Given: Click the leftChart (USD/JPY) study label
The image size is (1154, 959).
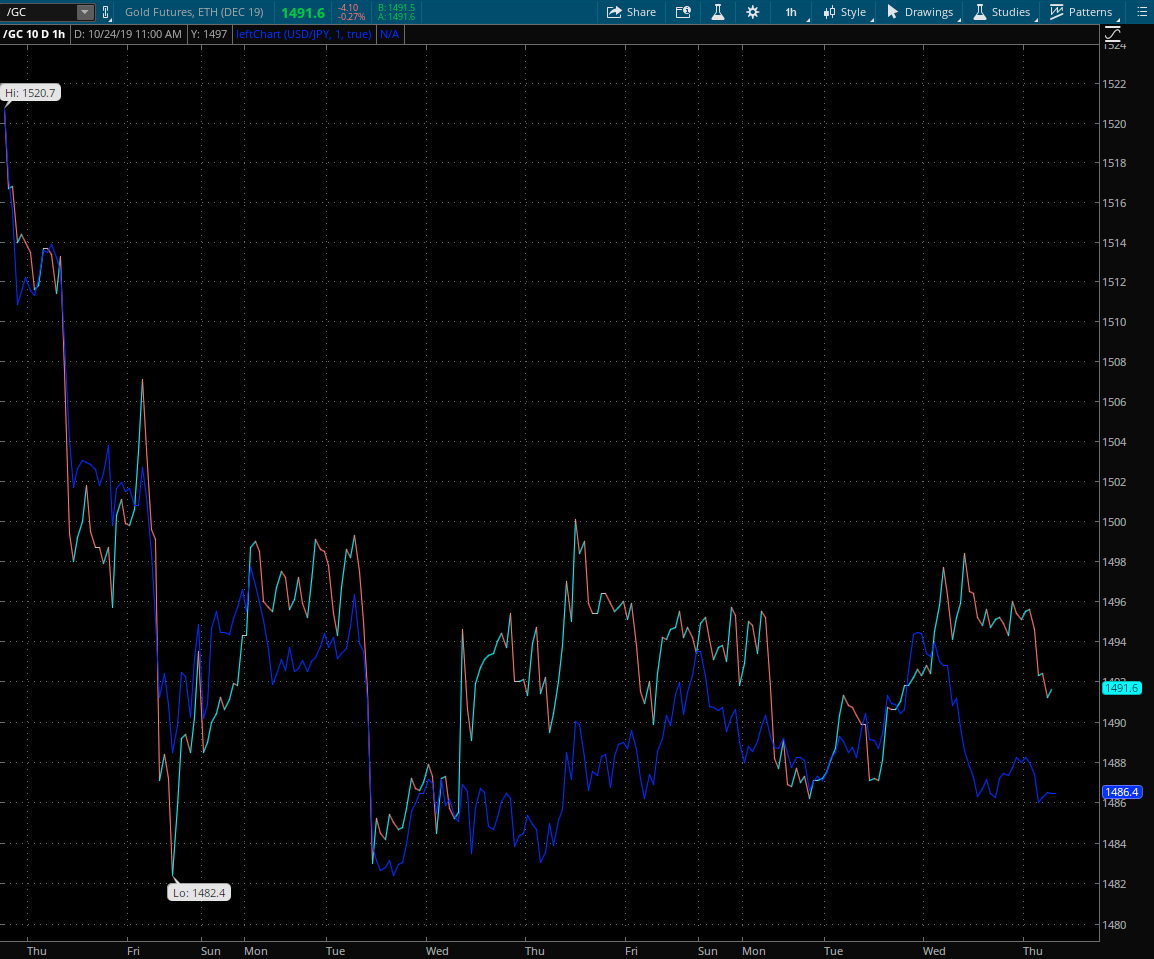Looking at the screenshot, I should (x=304, y=34).
